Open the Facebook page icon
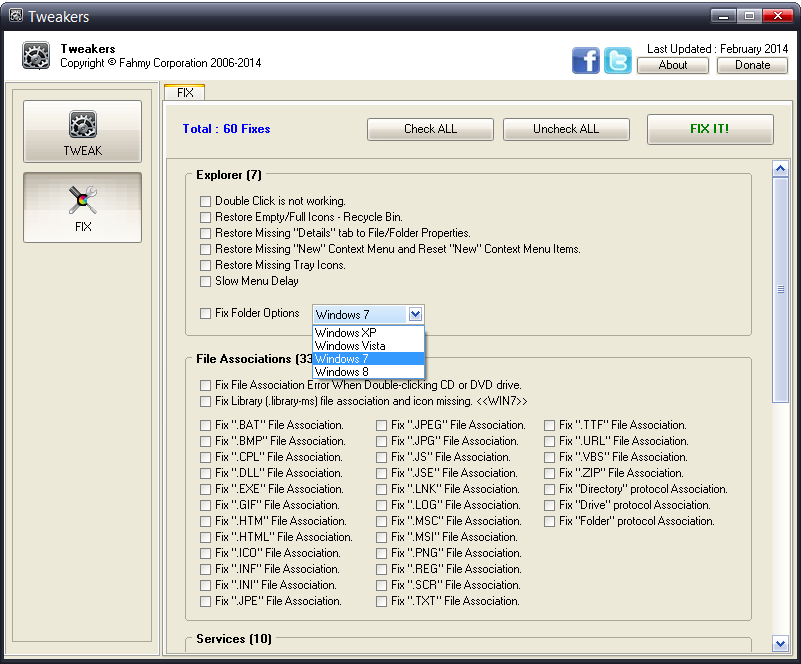Viewport: 801px width, 664px height. click(585, 60)
